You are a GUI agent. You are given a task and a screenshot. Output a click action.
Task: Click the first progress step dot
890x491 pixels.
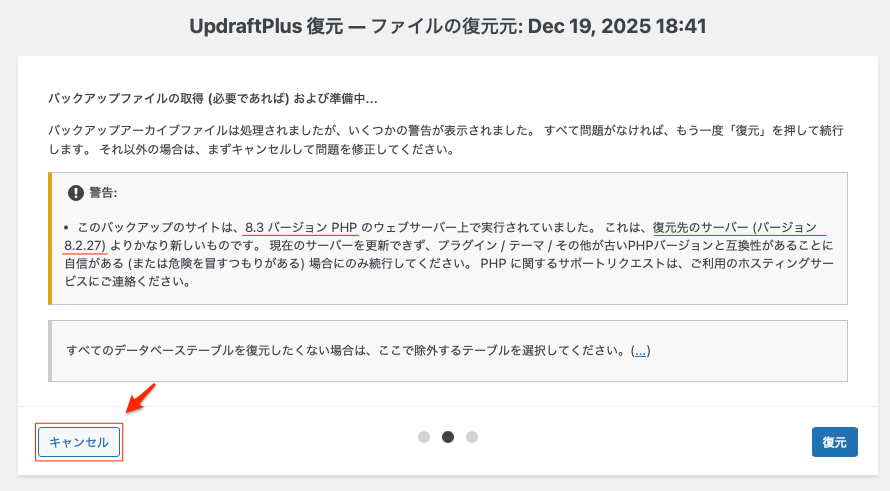click(x=424, y=437)
